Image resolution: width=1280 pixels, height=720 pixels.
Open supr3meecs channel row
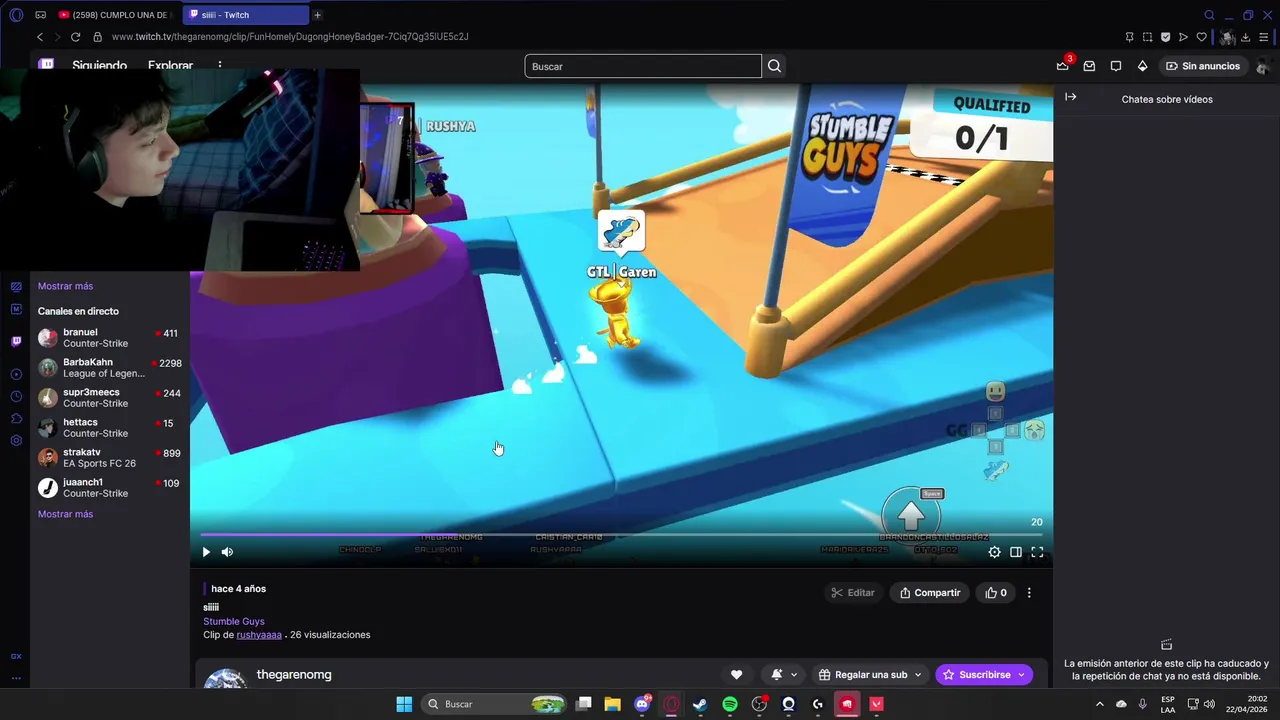click(110, 398)
